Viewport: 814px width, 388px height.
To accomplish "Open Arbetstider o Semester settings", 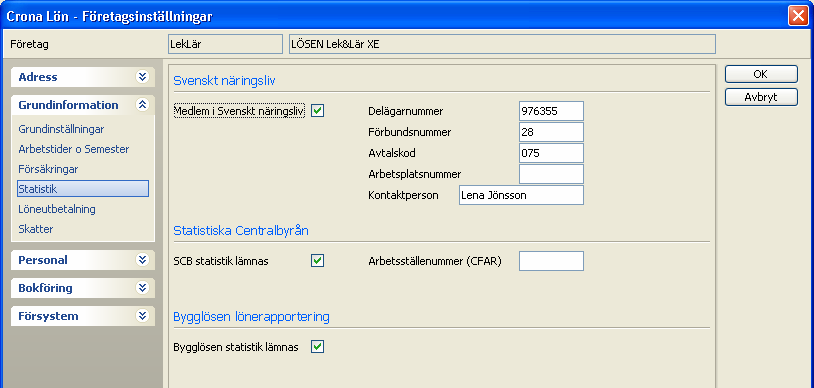I will pyautogui.click(x=74, y=149).
